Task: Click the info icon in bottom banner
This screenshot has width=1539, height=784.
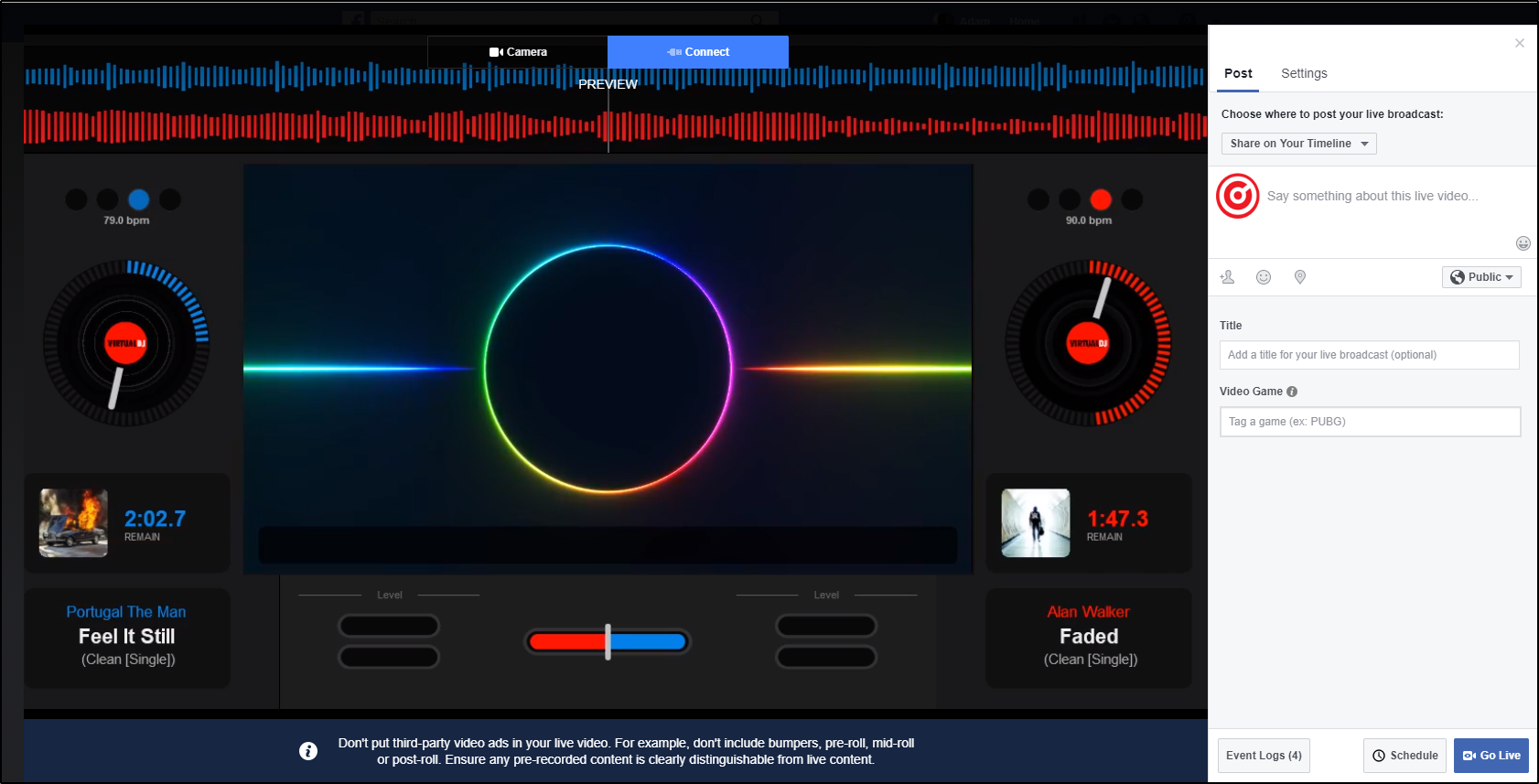Action: tap(308, 751)
